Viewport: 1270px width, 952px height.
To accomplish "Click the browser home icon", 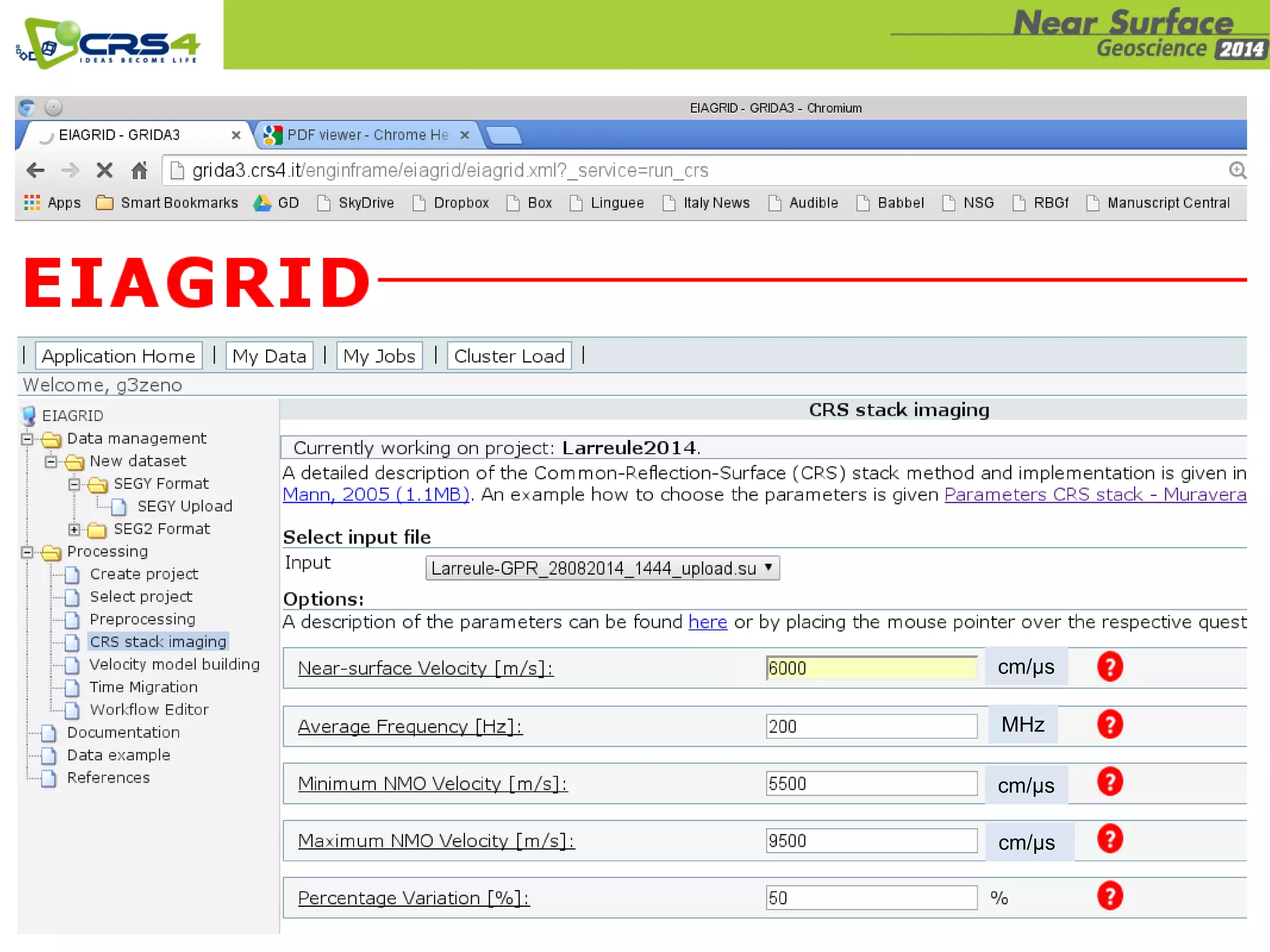I will click(140, 170).
